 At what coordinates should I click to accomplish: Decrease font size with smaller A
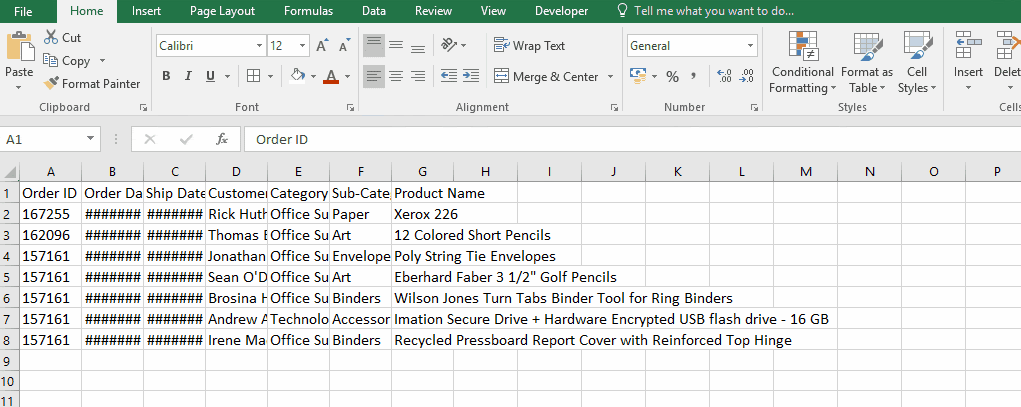(344, 46)
